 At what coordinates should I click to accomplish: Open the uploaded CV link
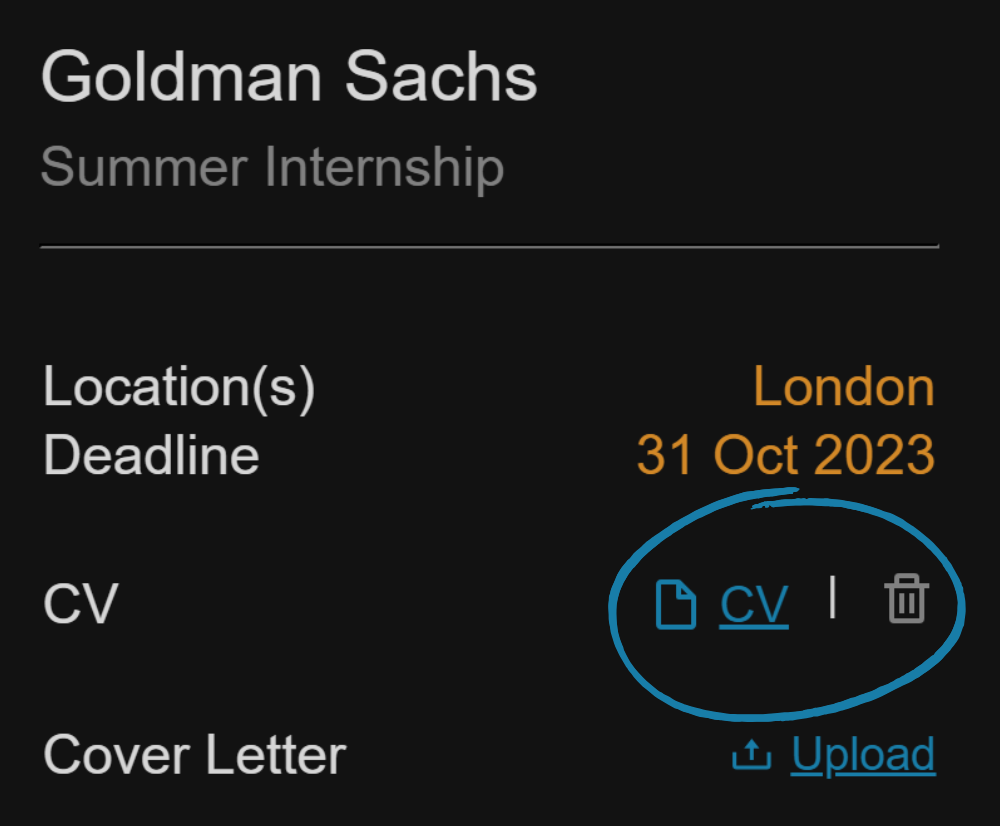click(x=754, y=605)
